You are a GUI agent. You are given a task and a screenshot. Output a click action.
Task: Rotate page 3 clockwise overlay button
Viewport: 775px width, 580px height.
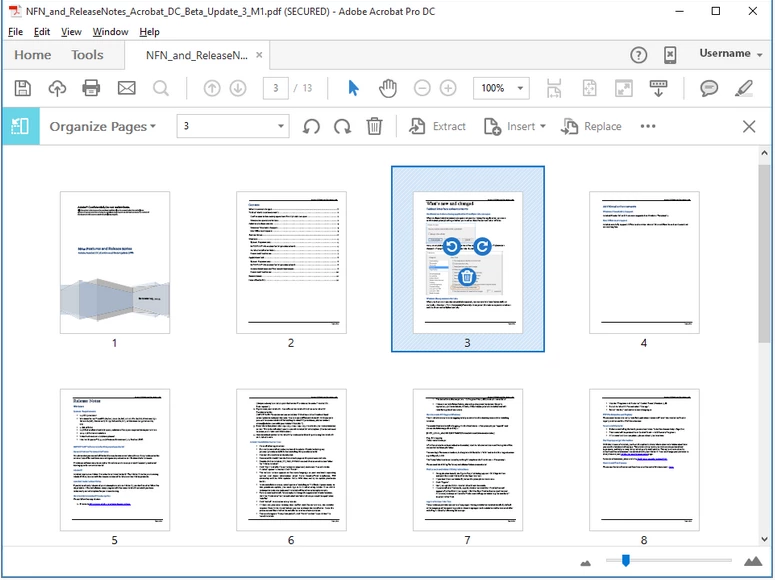[482, 246]
